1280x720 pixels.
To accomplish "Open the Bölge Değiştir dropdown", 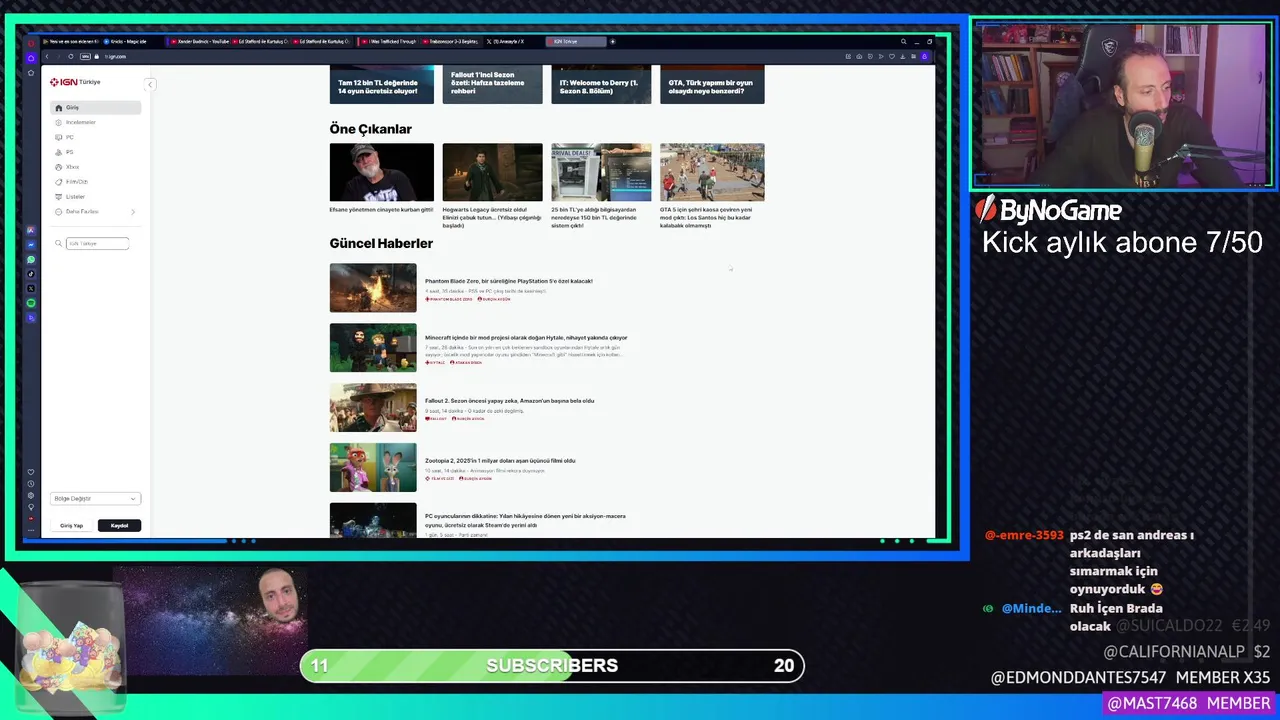I will coord(96,498).
